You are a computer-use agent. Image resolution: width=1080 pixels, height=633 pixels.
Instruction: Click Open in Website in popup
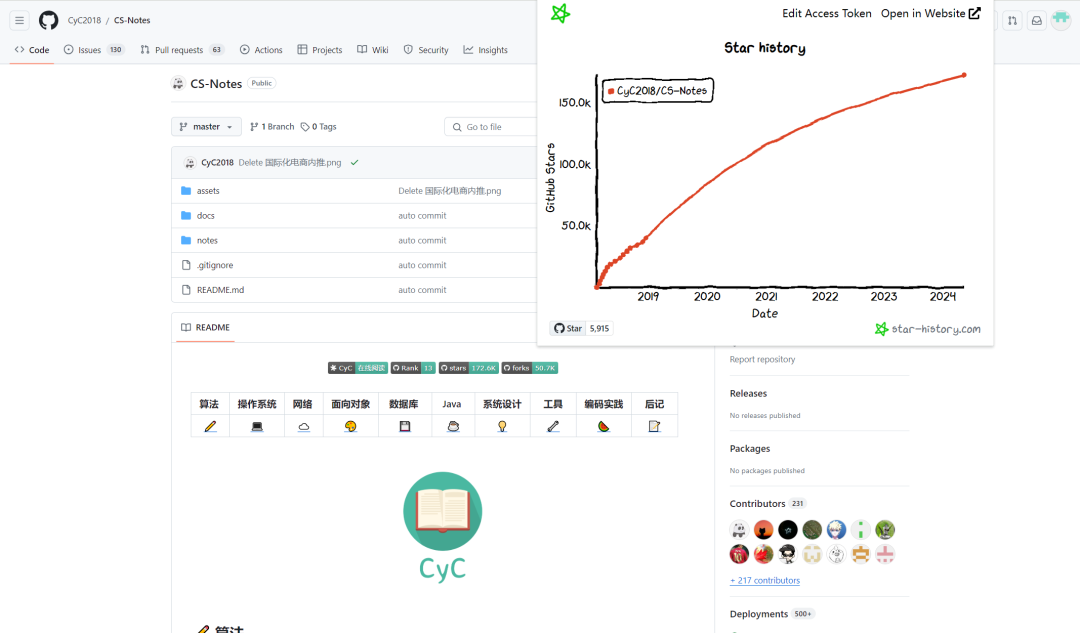tap(931, 13)
